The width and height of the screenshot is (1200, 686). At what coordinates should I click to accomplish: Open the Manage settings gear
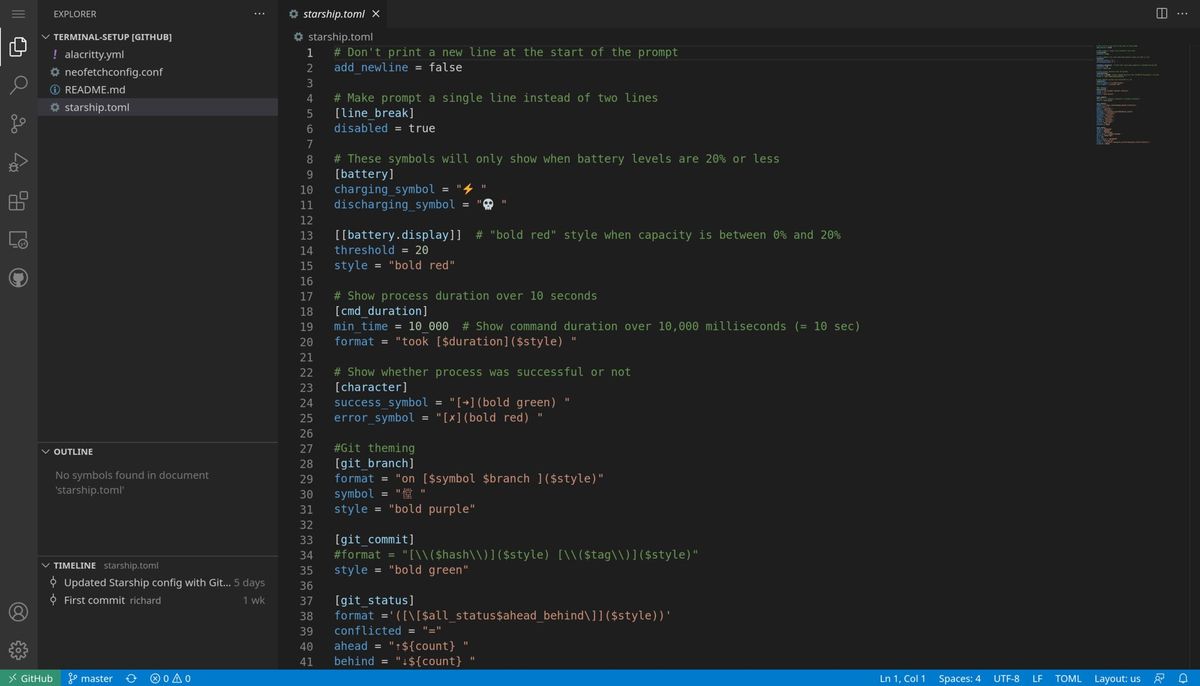click(x=17, y=650)
